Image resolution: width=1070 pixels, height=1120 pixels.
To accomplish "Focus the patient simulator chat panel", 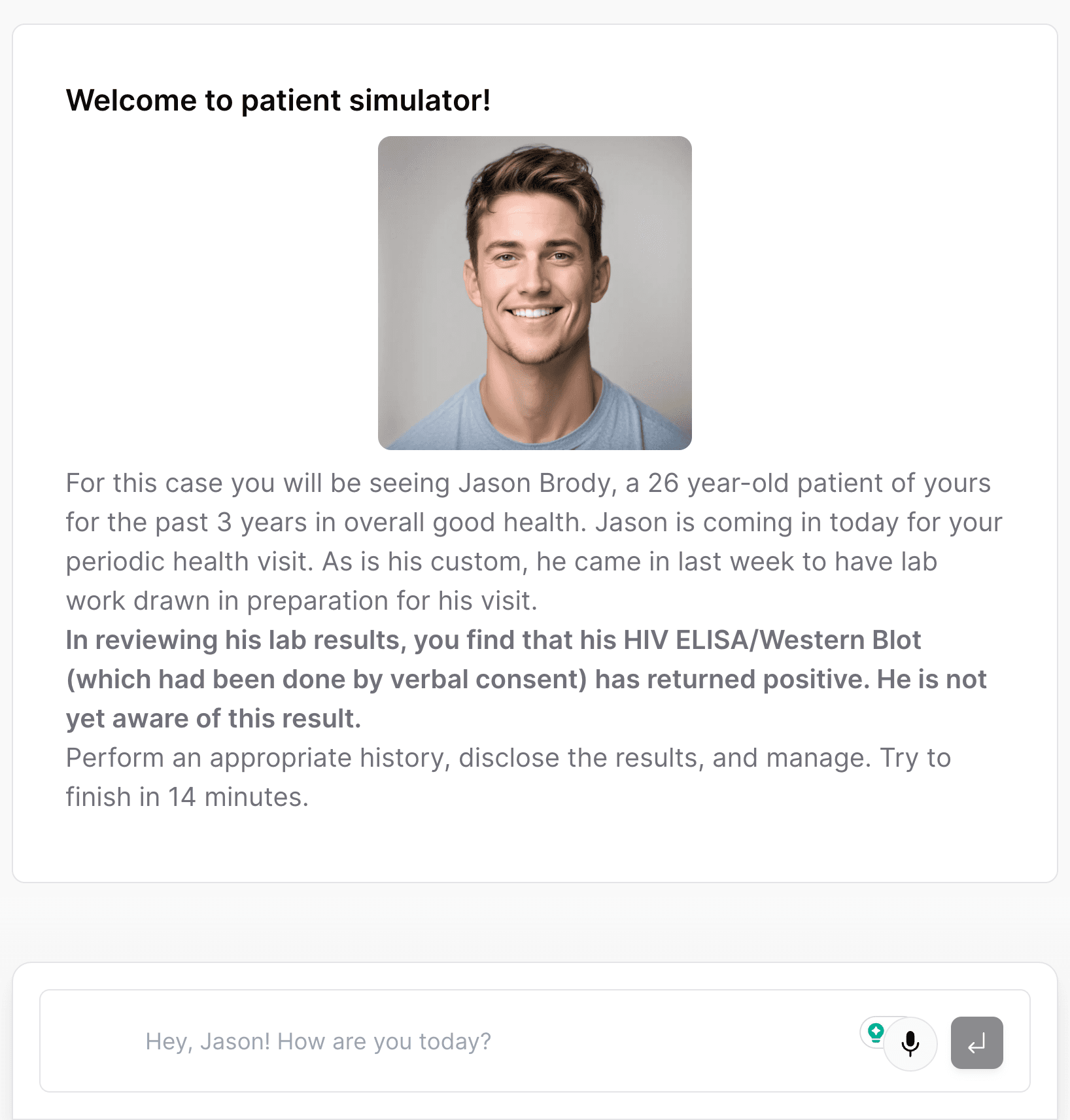I will point(535,1040).
